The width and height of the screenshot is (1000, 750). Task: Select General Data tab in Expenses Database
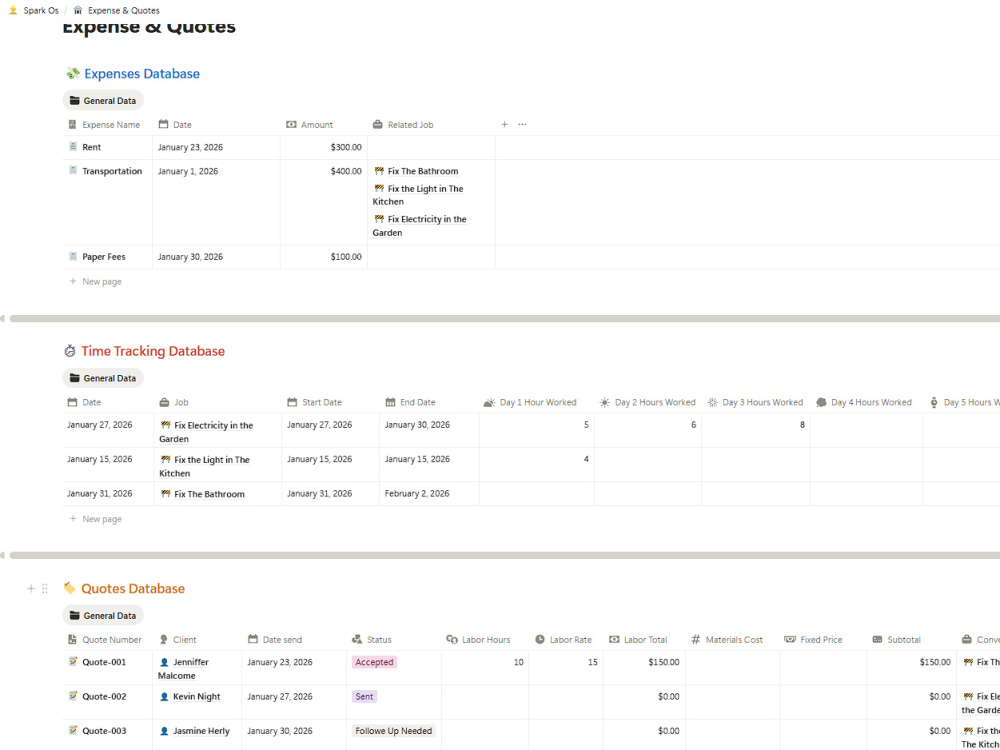103,101
